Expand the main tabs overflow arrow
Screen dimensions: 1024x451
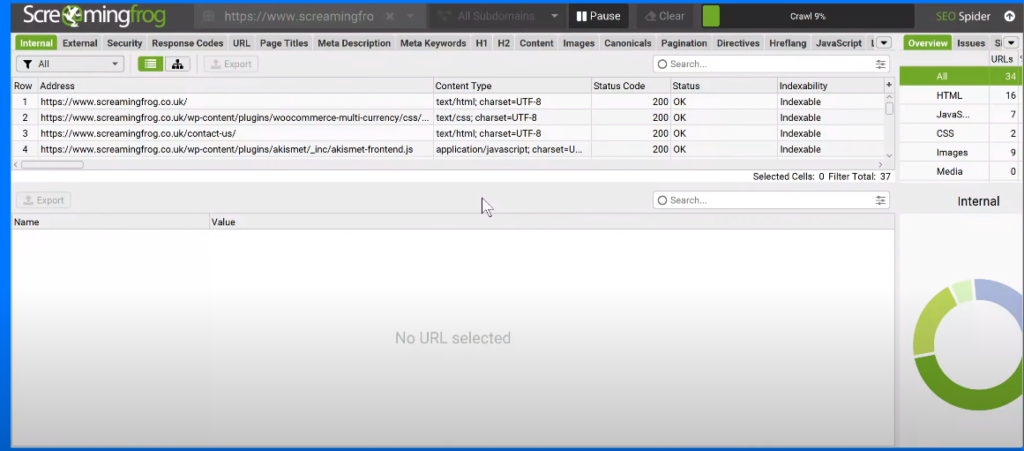tap(884, 43)
